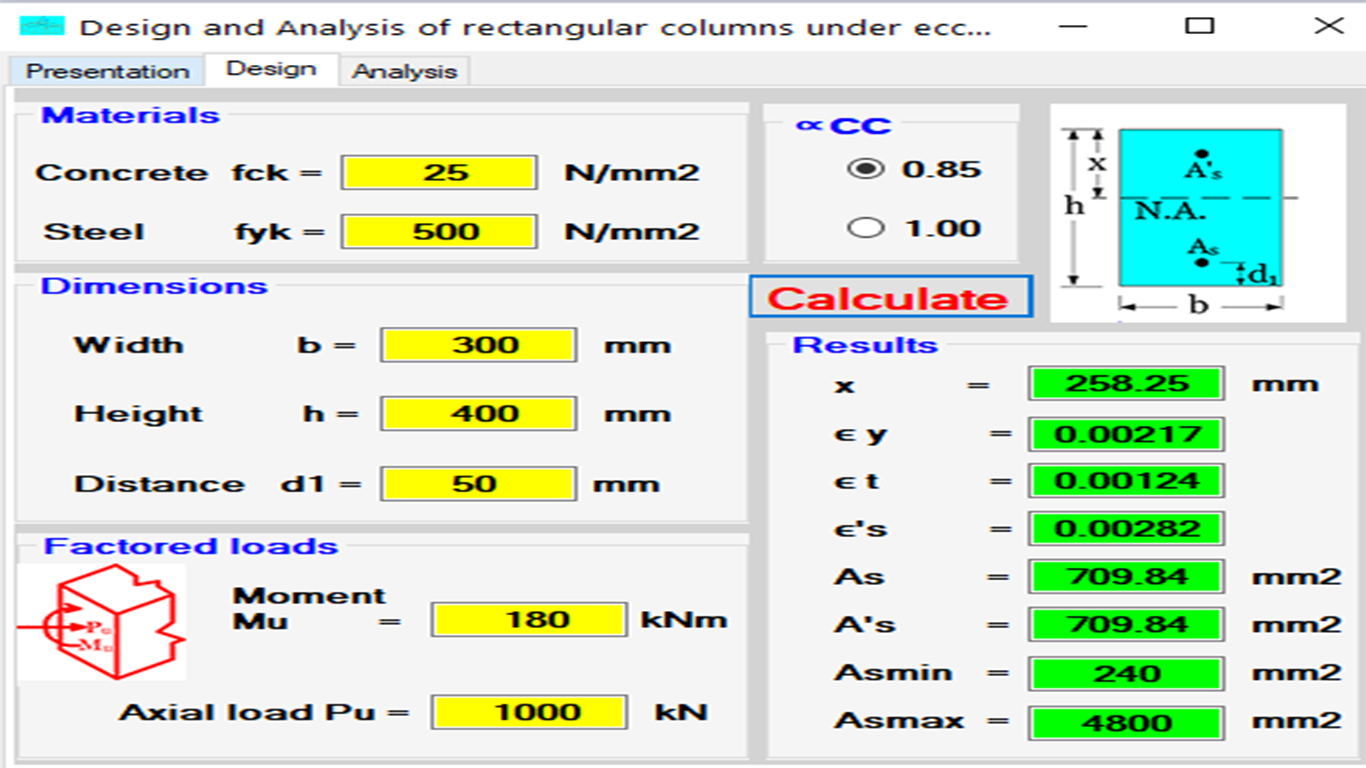Image resolution: width=1366 pixels, height=768 pixels.
Task: Switch to the Analysis tab
Action: pyautogui.click(x=404, y=71)
